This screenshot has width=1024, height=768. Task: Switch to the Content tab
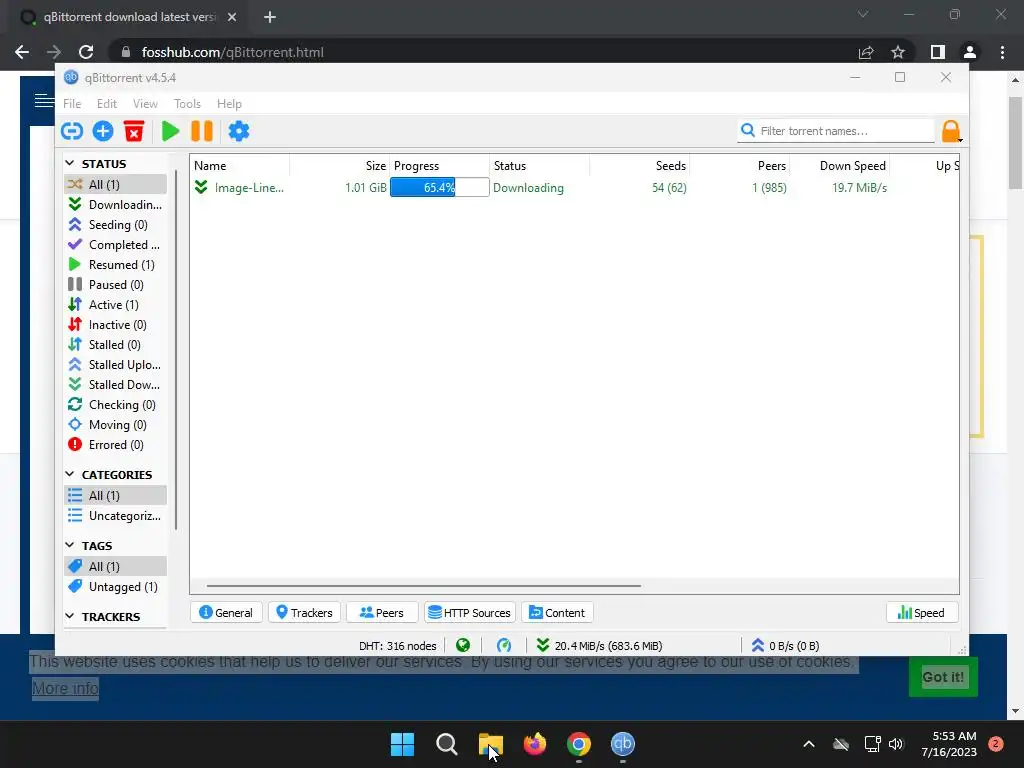click(557, 613)
